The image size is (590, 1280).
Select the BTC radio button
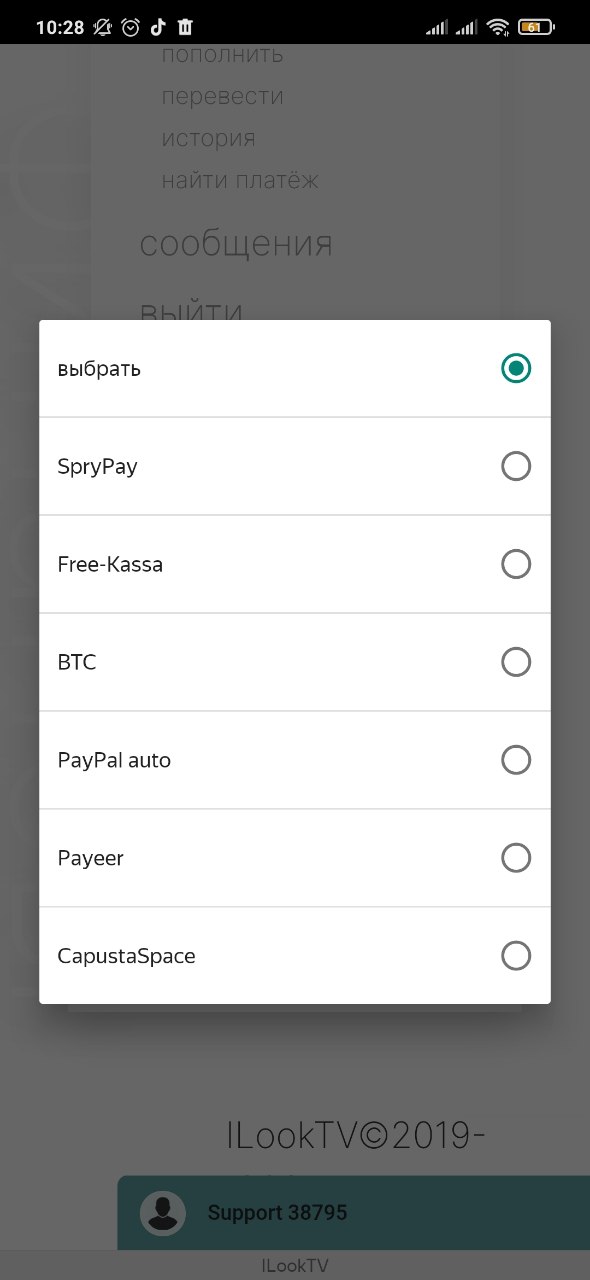click(516, 662)
